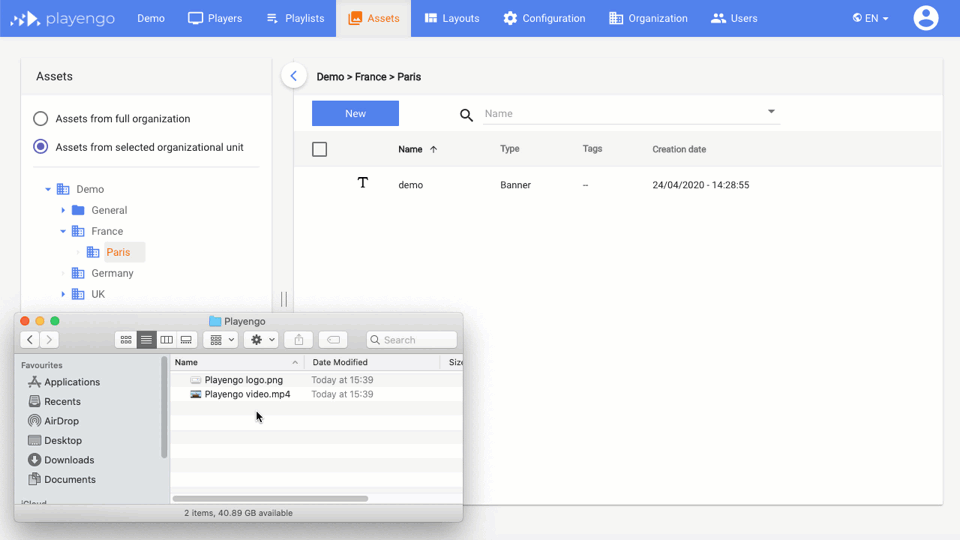The width and height of the screenshot is (960, 540).
Task: Open Finder group-by dropdown
Action: 221,340
